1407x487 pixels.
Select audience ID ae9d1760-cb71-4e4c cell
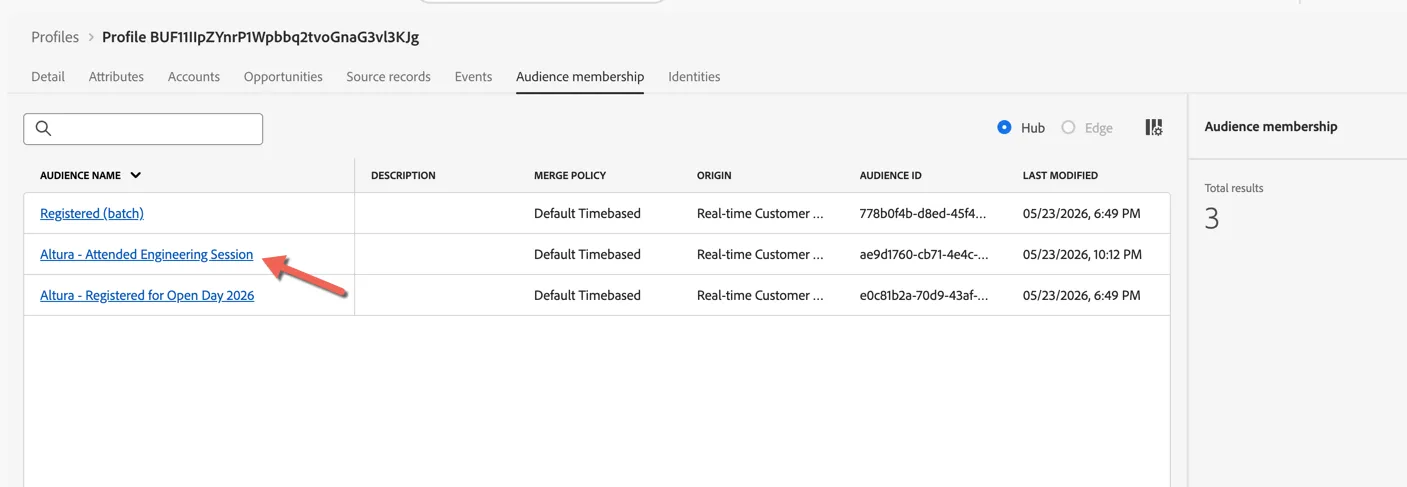click(x=924, y=254)
